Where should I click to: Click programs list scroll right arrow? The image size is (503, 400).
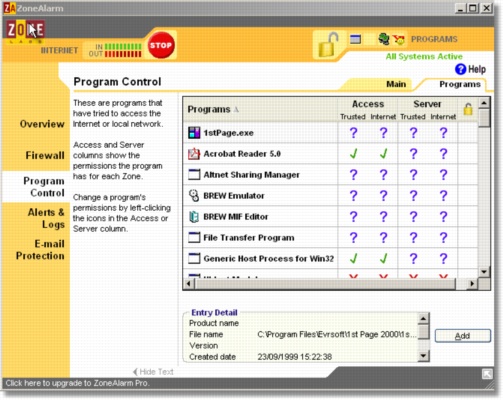[472, 284]
